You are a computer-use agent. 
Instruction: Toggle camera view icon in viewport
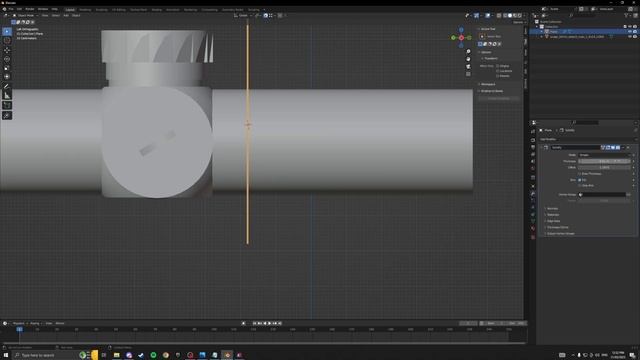pos(468,67)
